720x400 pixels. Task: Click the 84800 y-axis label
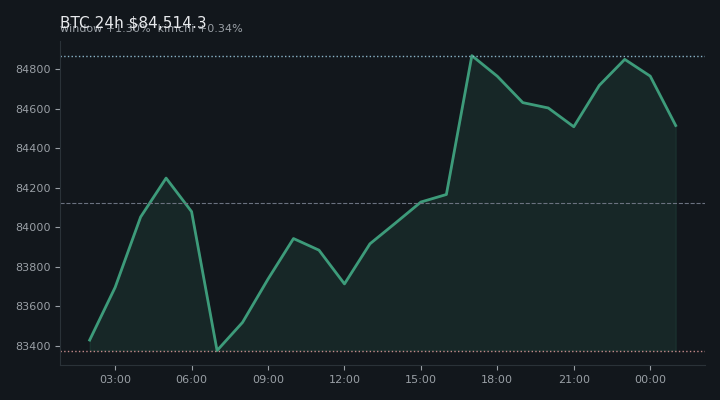tap(32, 69)
